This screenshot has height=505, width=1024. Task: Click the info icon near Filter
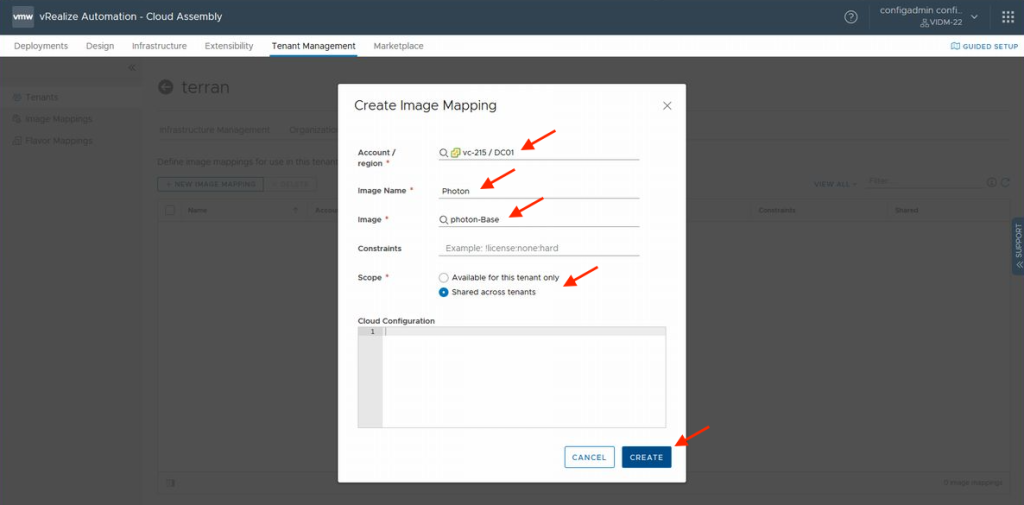click(x=991, y=183)
